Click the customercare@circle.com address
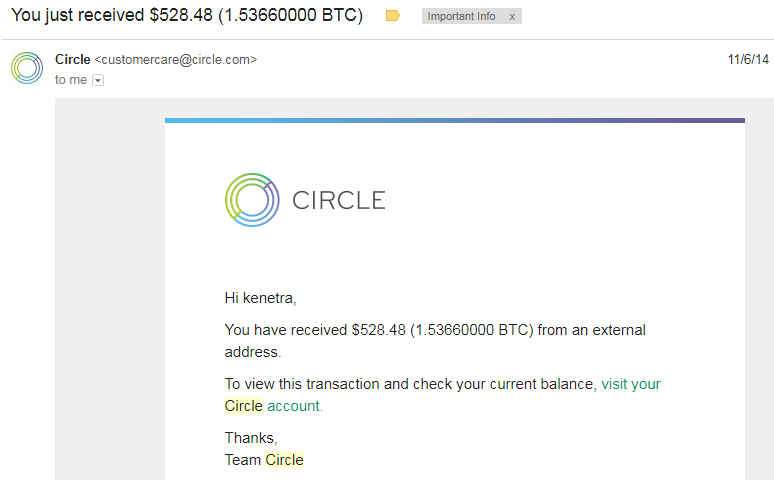This screenshot has width=774, height=480. (176, 60)
